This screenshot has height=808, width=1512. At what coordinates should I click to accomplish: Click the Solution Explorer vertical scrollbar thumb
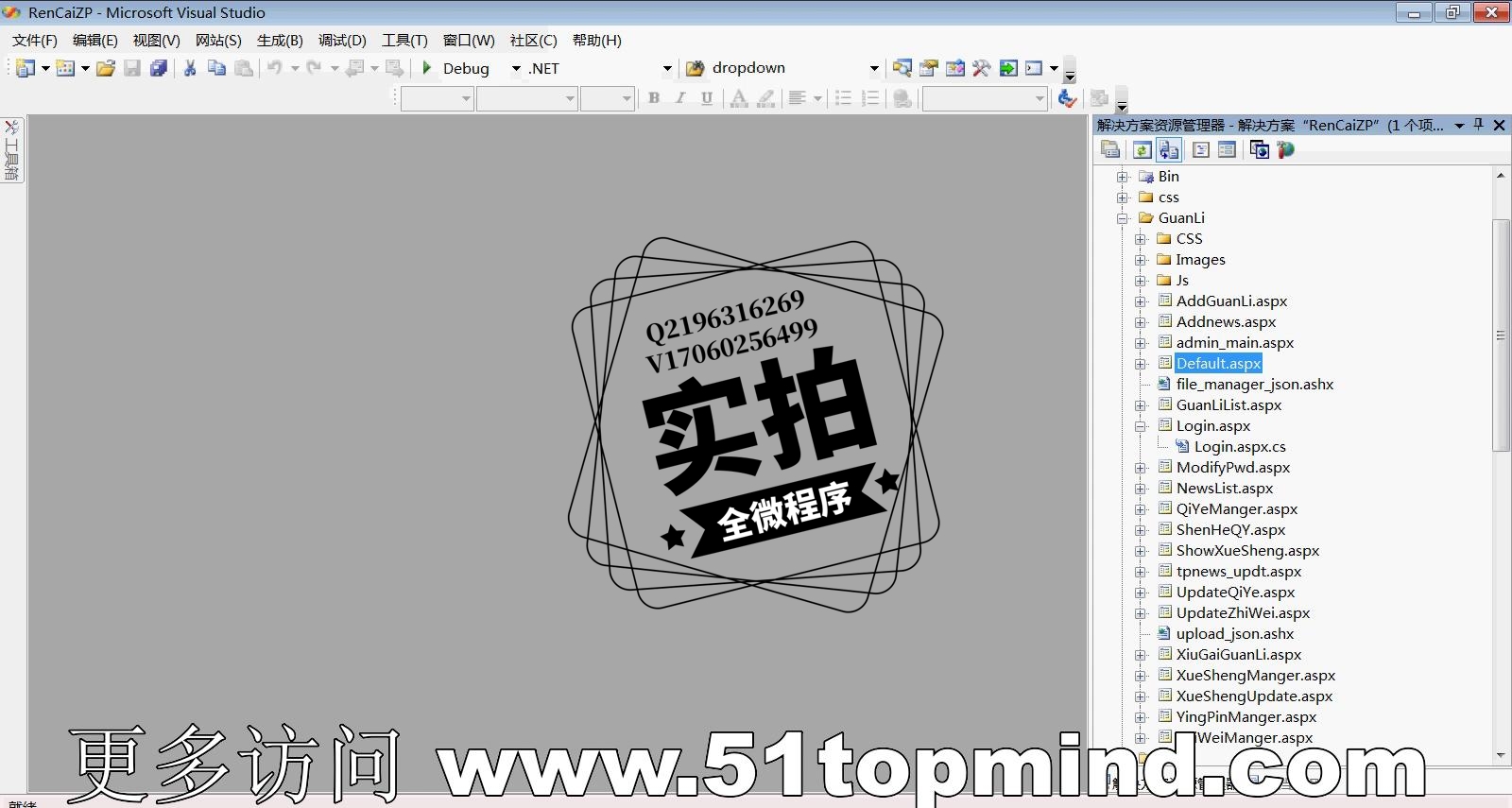[1501, 335]
